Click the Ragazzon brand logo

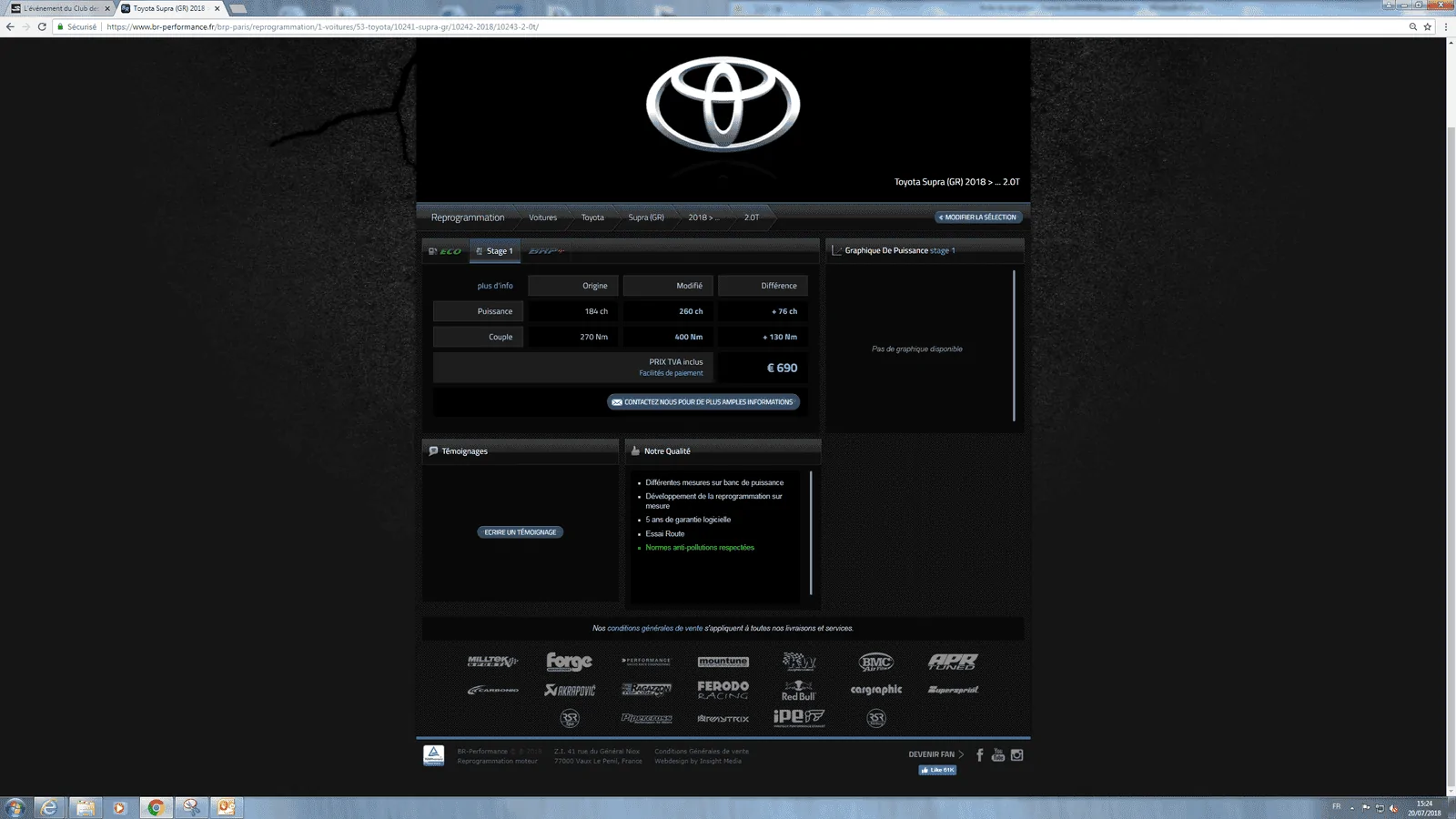pyautogui.click(x=647, y=690)
